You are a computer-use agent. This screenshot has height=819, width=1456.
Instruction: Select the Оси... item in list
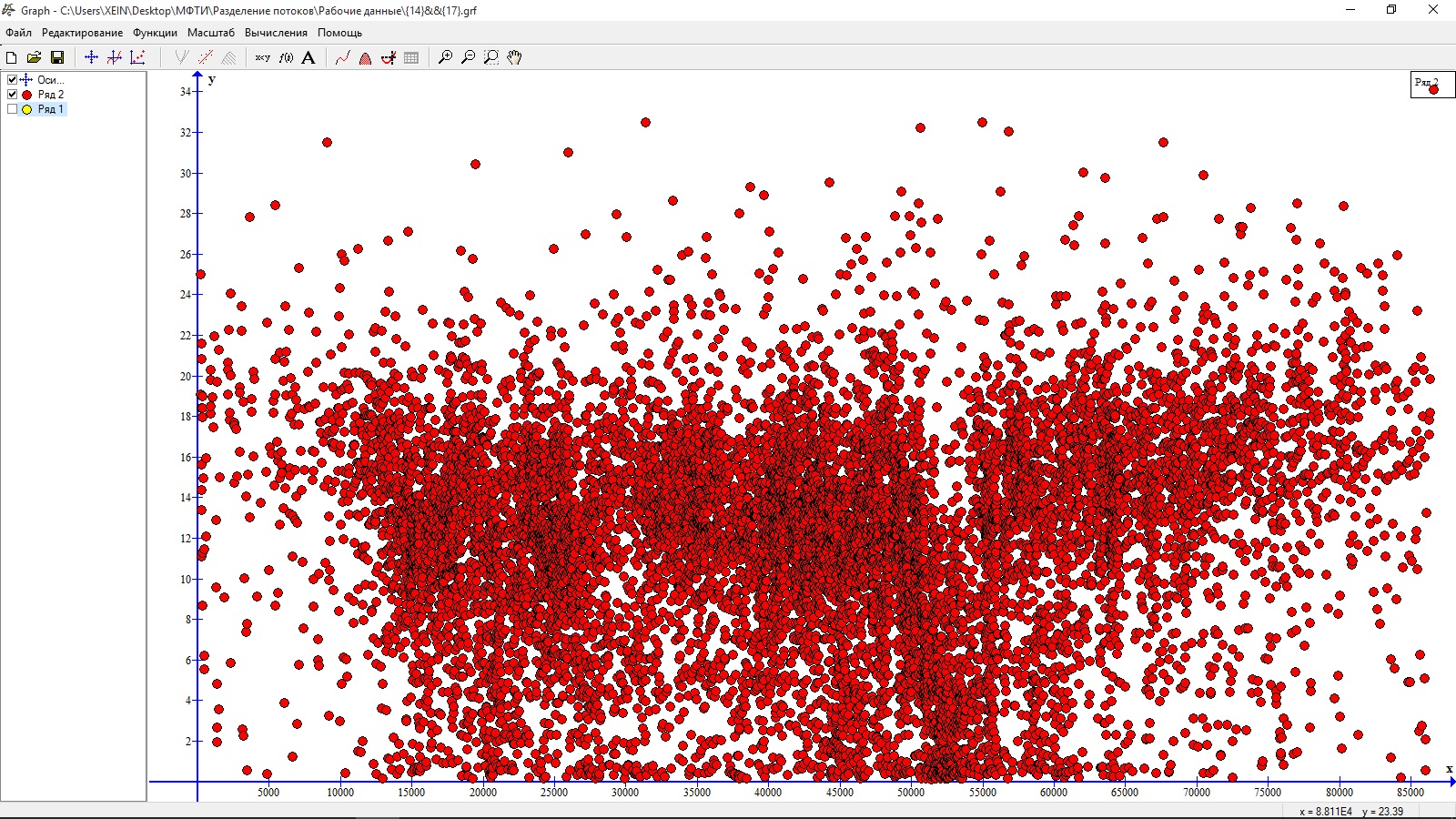tap(50, 80)
